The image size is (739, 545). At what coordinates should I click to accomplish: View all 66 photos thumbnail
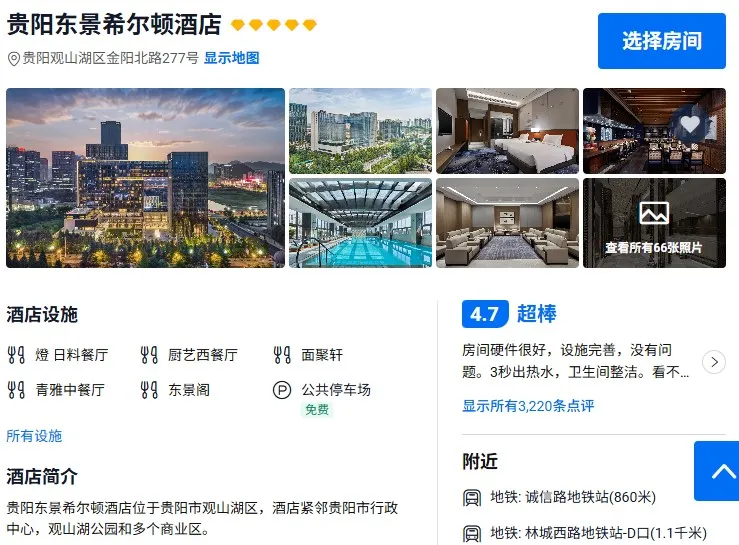654,223
